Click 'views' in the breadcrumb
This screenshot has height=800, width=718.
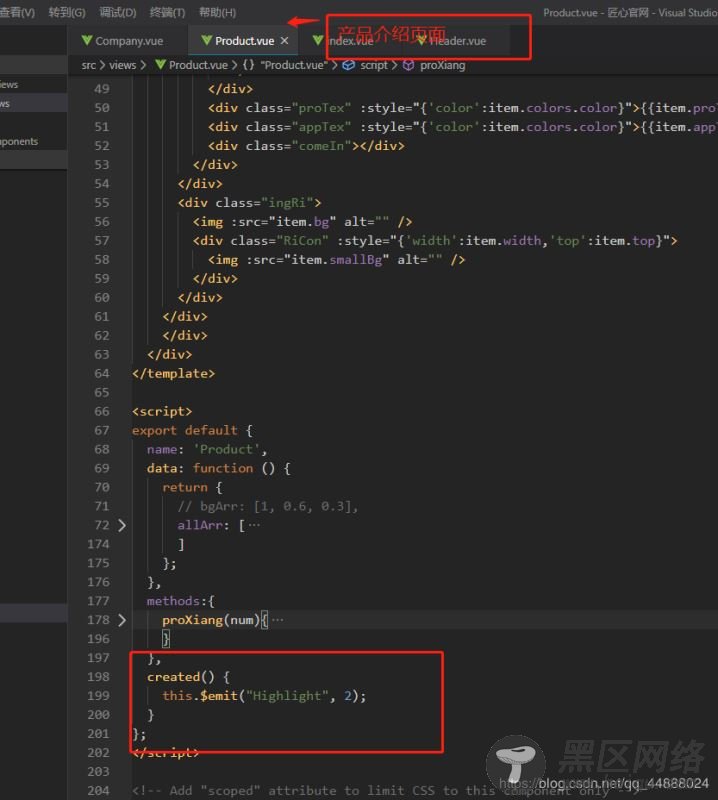click(122, 65)
